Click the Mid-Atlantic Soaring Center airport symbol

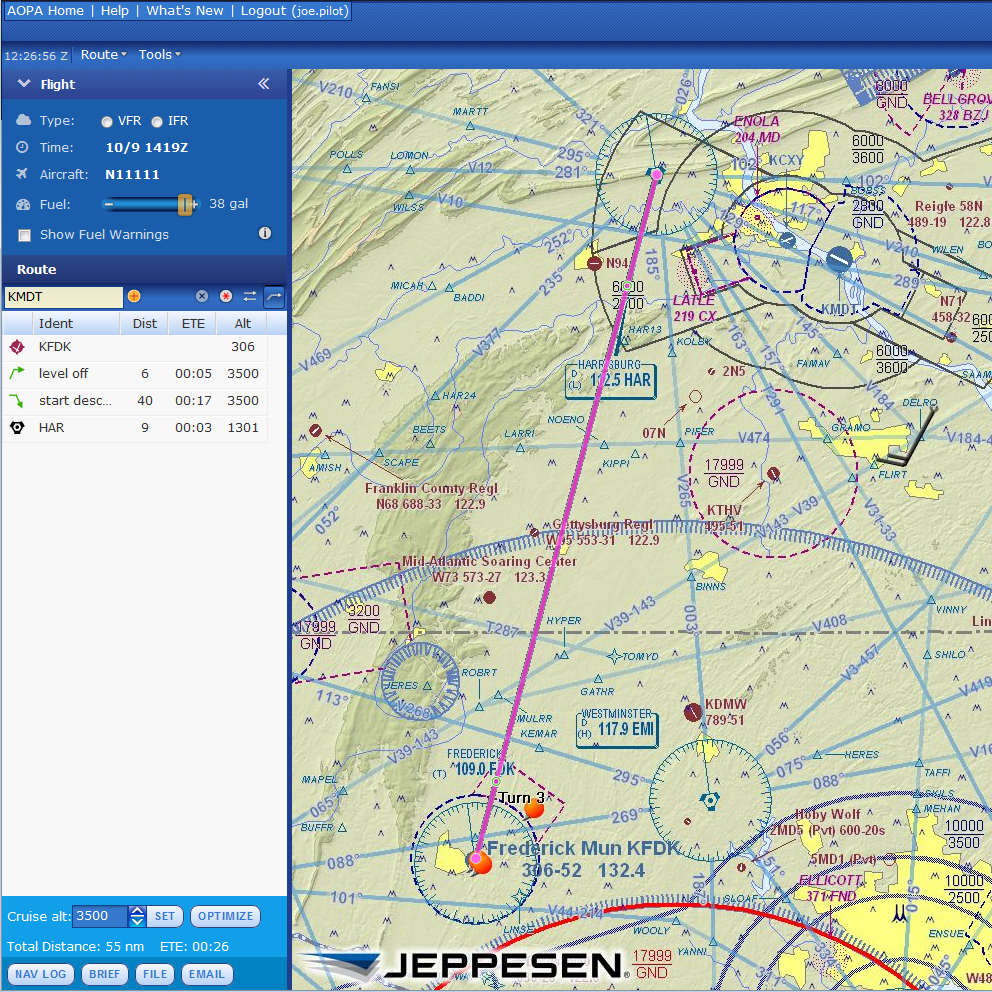tap(489, 597)
